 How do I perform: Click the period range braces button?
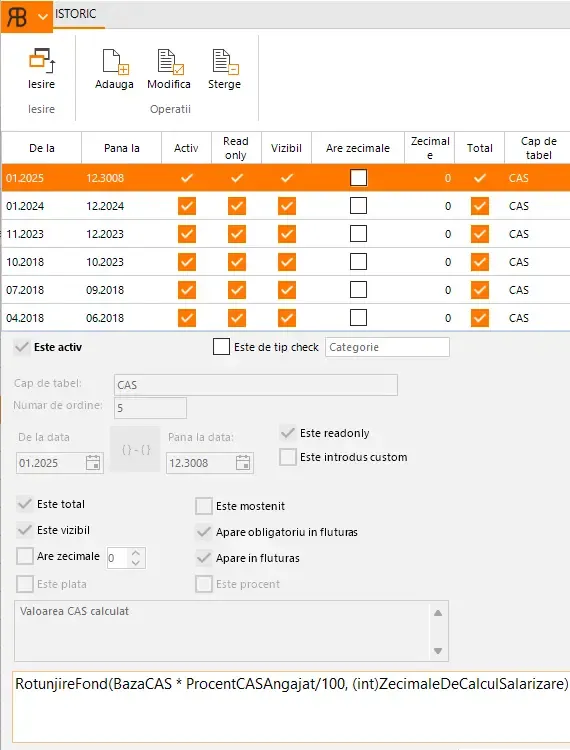tap(135, 450)
